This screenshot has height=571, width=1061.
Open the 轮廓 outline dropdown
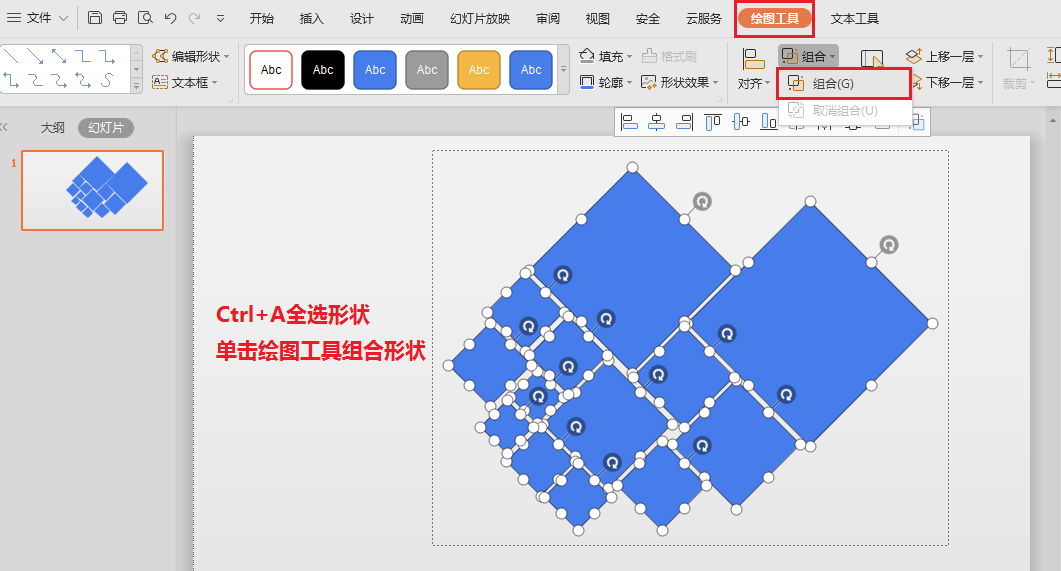pos(606,83)
